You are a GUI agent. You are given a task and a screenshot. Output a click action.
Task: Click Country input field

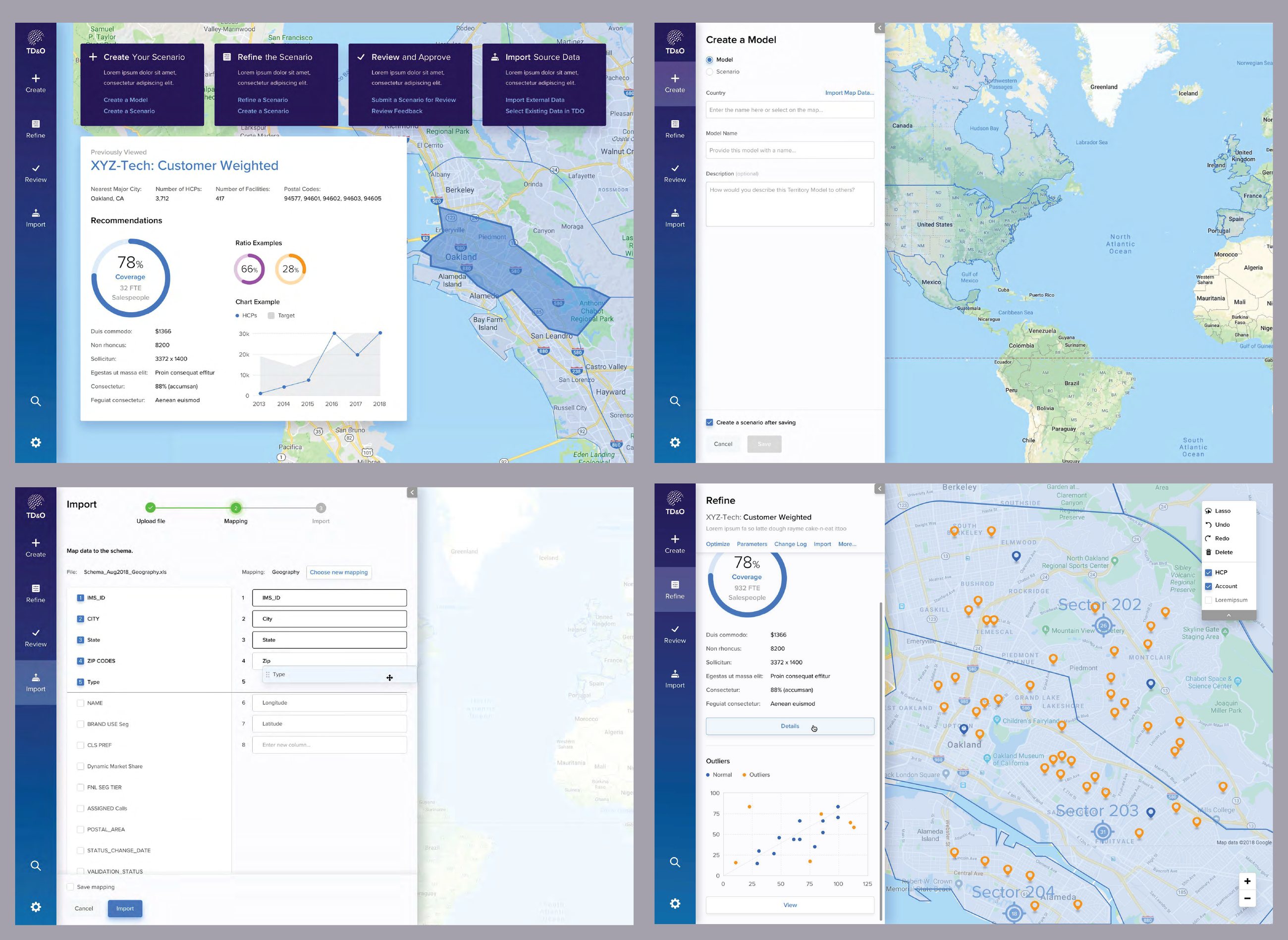coord(790,110)
